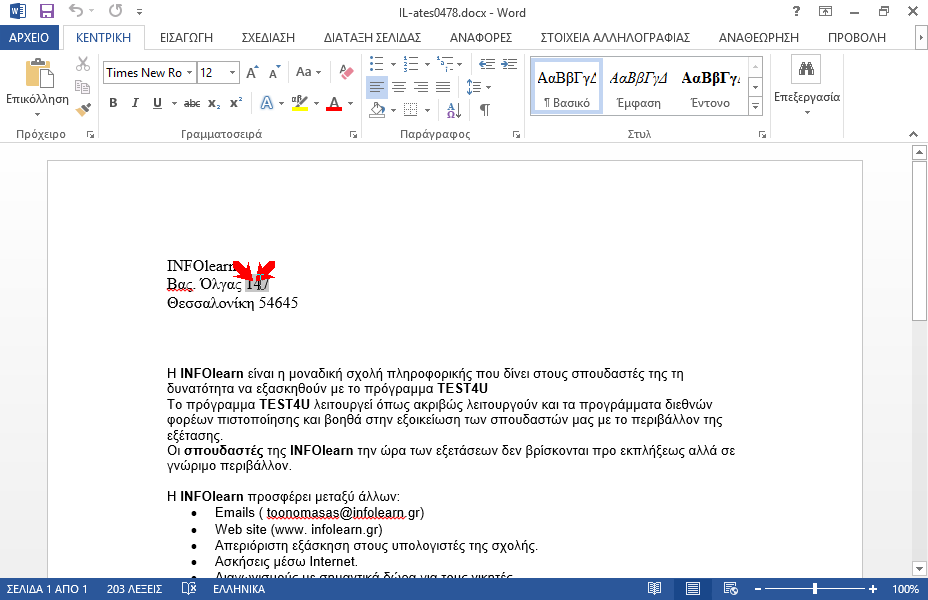Open the font size dropdown
The image size is (928, 600).
tap(233, 73)
